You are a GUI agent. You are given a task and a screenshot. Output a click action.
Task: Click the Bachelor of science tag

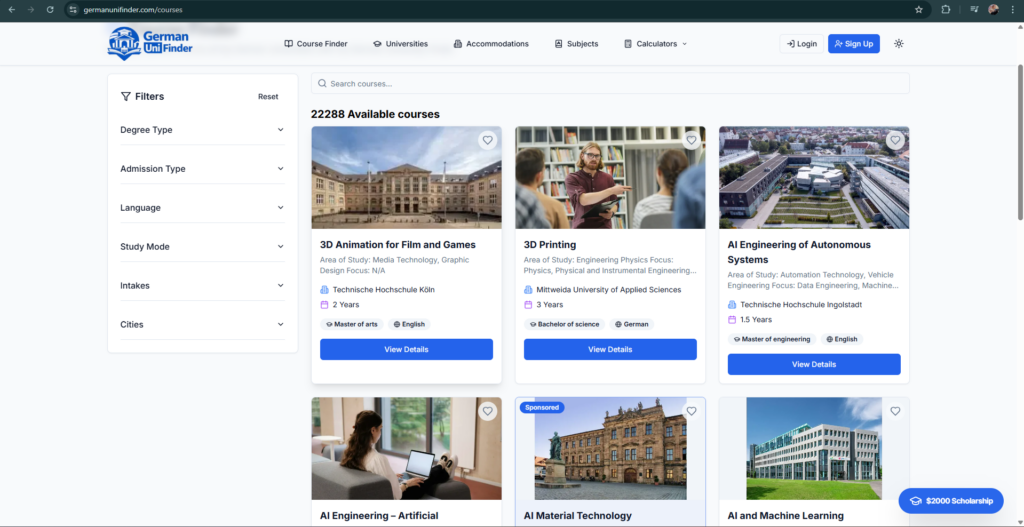pyautogui.click(x=564, y=324)
